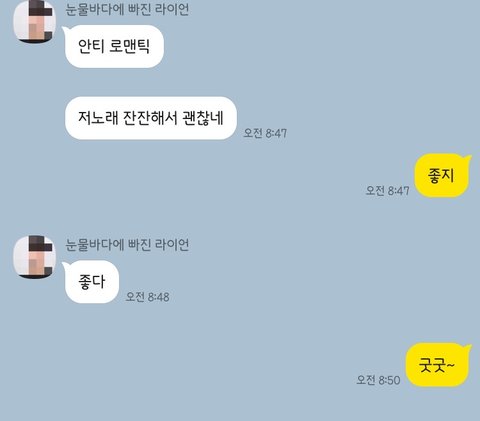The height and width of the screenshot is (421, 480).
Task: Select the yellow 좋지 message bubble
Action: tap(442, 175)
